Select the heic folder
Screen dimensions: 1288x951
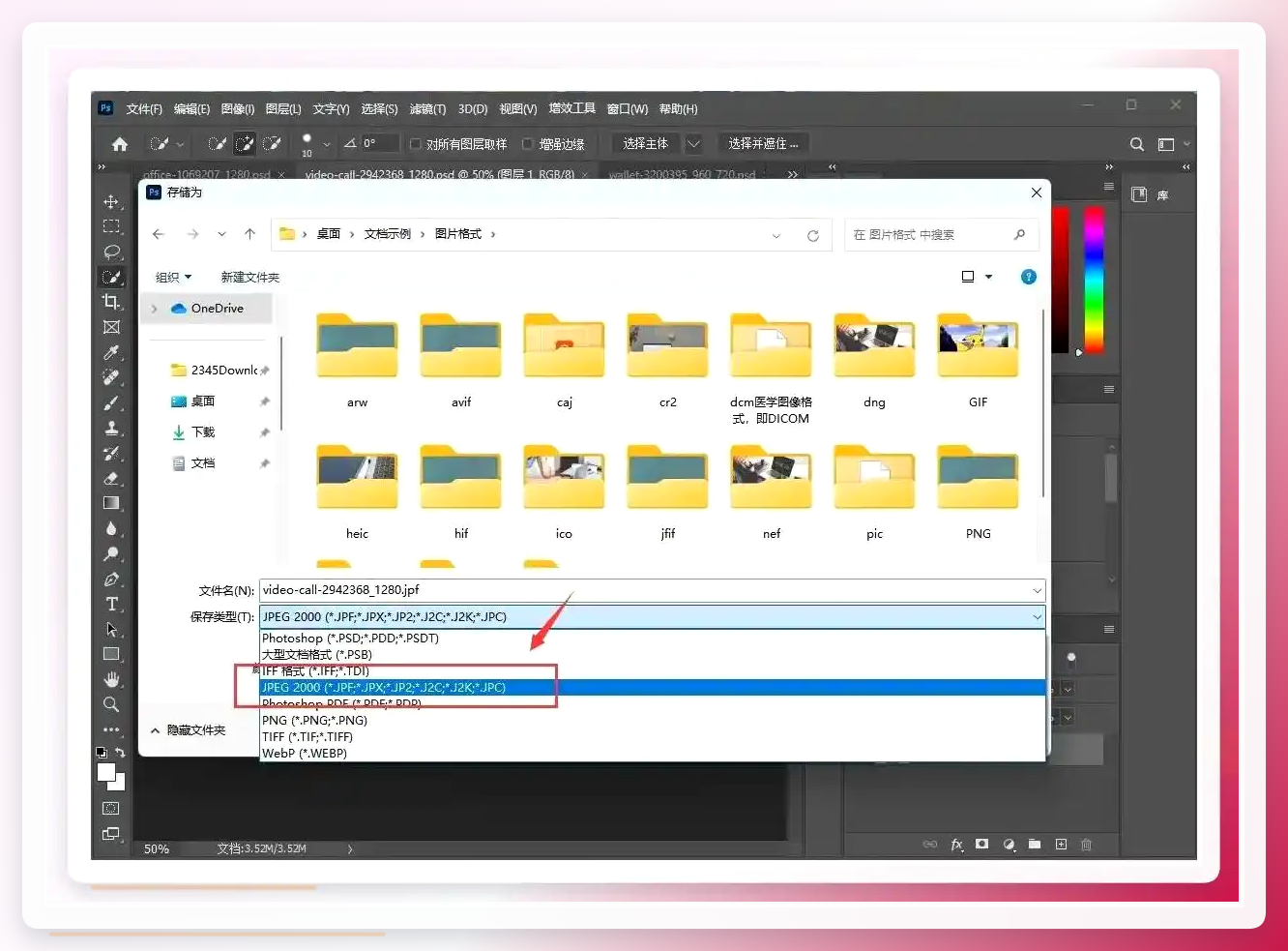click(x=357, y=492)
